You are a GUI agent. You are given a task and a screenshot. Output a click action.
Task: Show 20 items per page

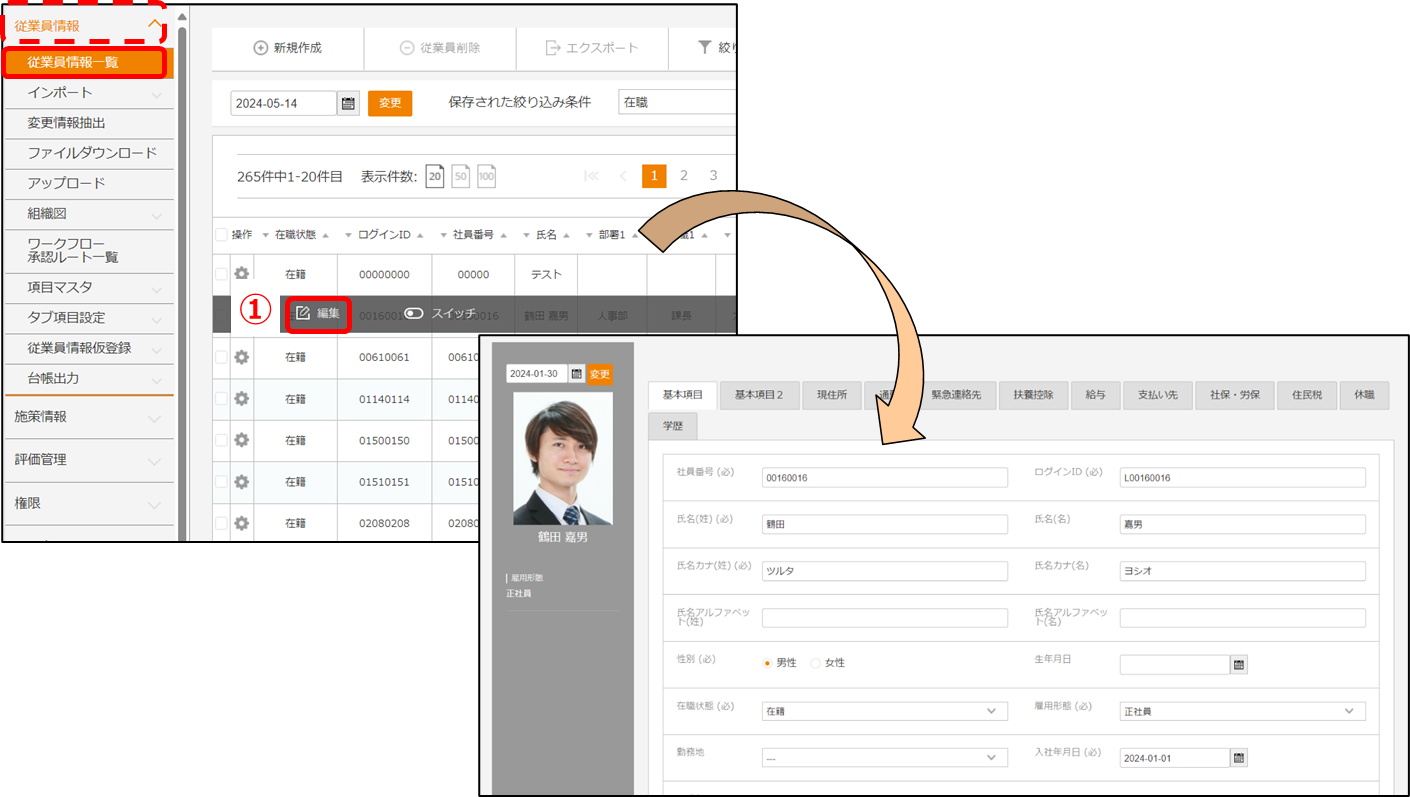[x=435, y=176]
